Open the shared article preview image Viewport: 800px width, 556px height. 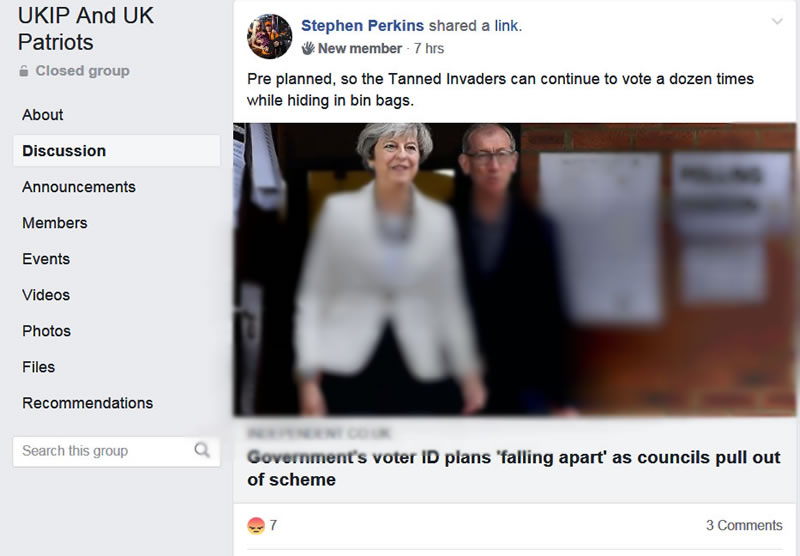515,269
